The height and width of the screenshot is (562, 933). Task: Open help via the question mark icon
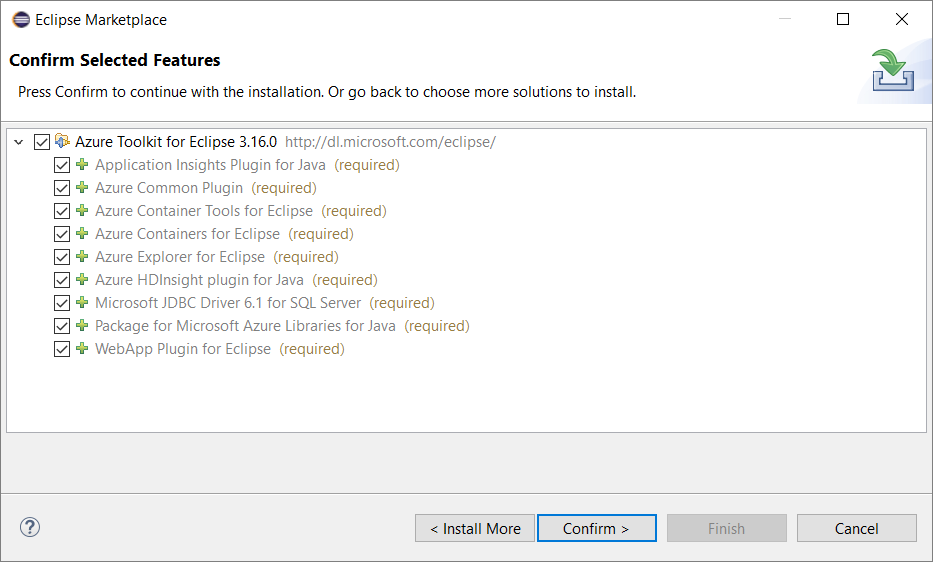click(30, 527)
